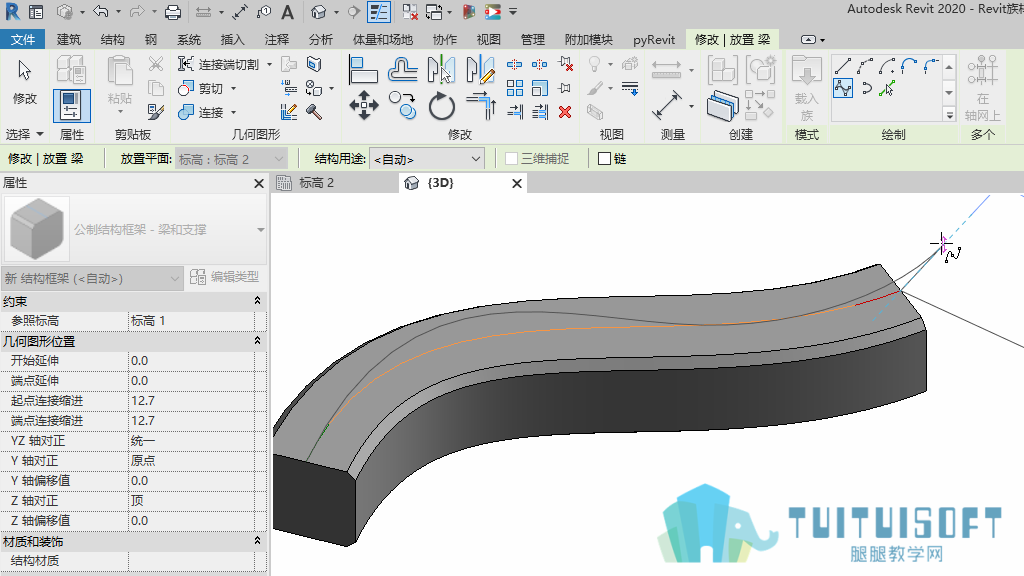Open the 结构 ribbon tab
The height and width of the screenshot is (576, 1024).
[112, 40]
